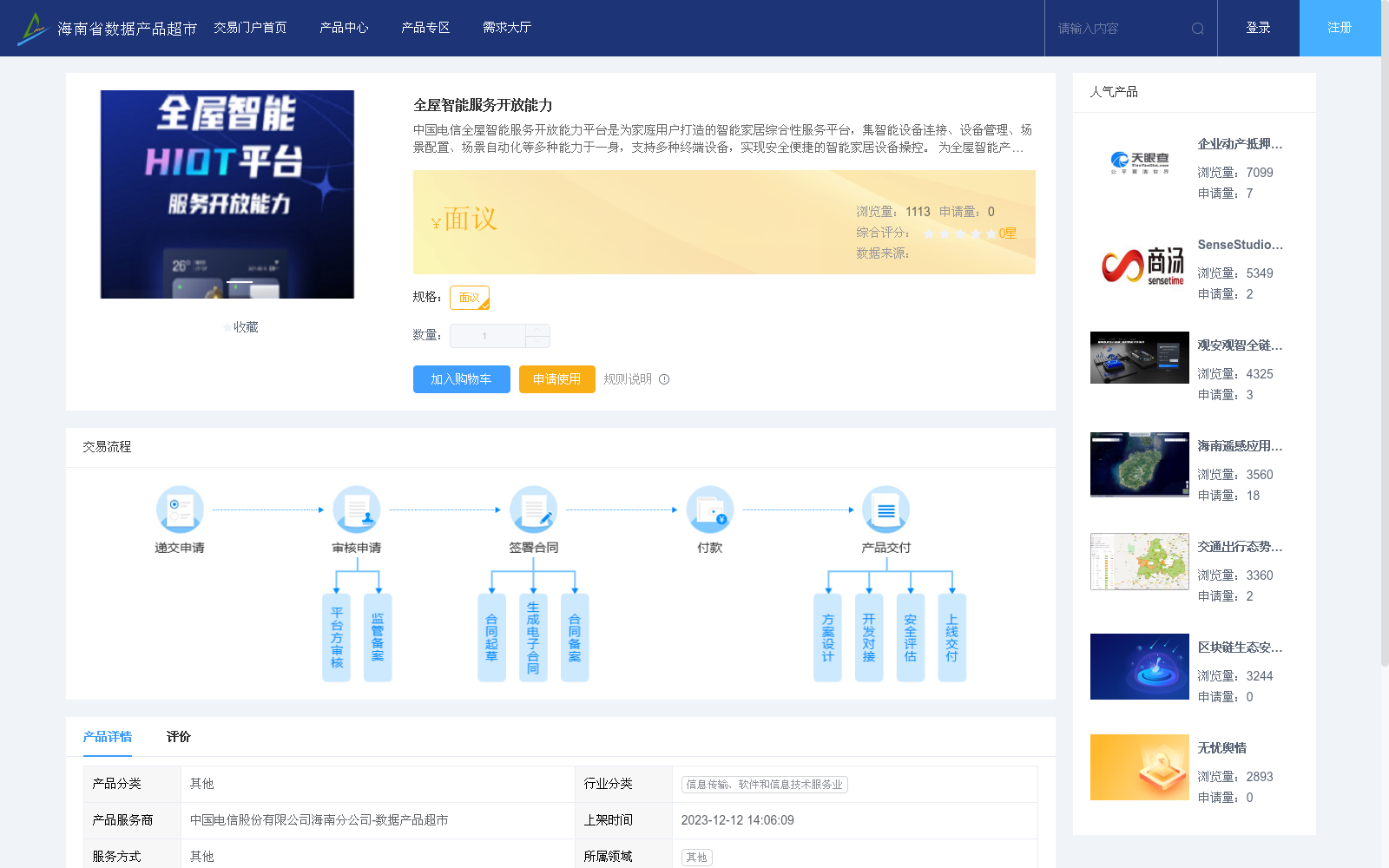Click the 安全评估 flow box

[911, 638]
